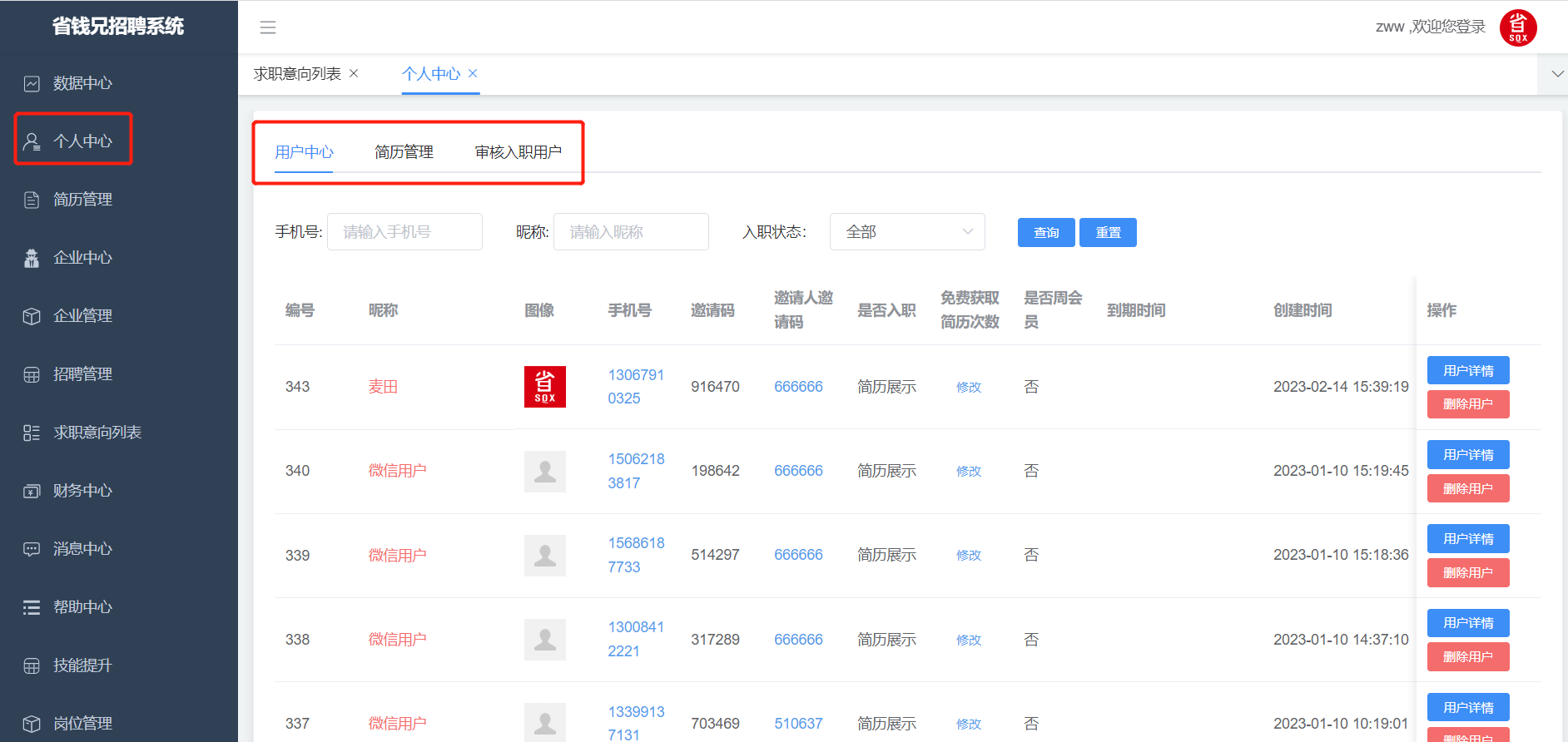Close the 个人中心 tab
The image size is (1568, 742).
click(x=473, y=73)
